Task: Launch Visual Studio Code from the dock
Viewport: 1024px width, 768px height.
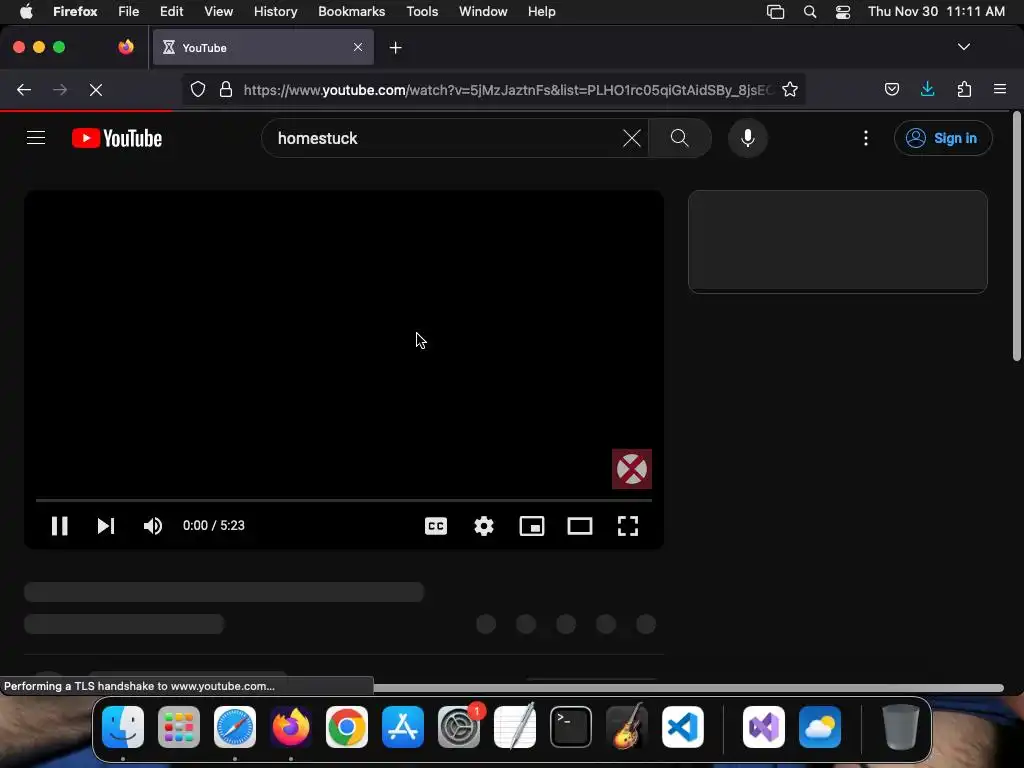Action: [x=682, y=727]
